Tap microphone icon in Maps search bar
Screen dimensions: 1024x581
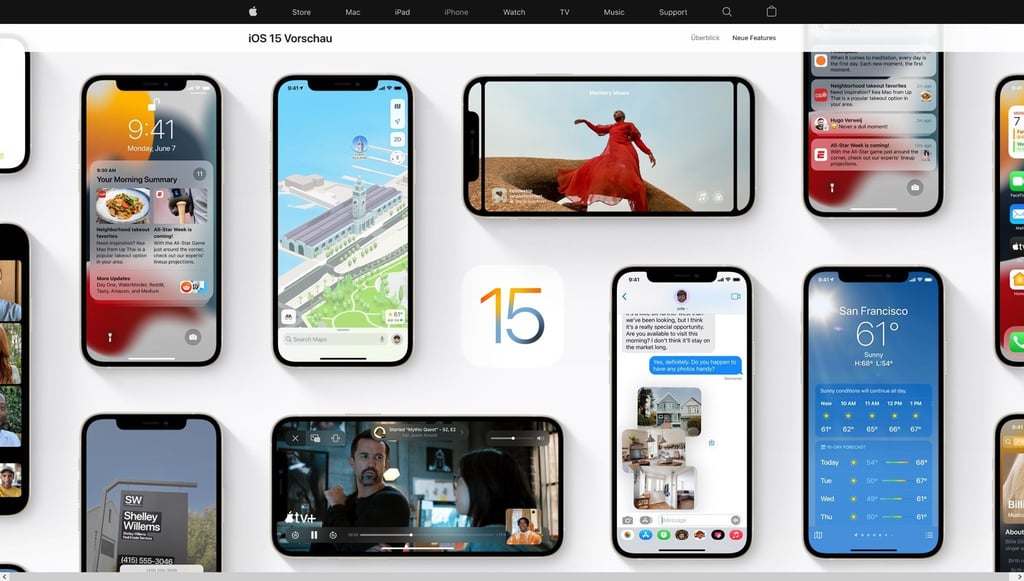tap(382, 339)
